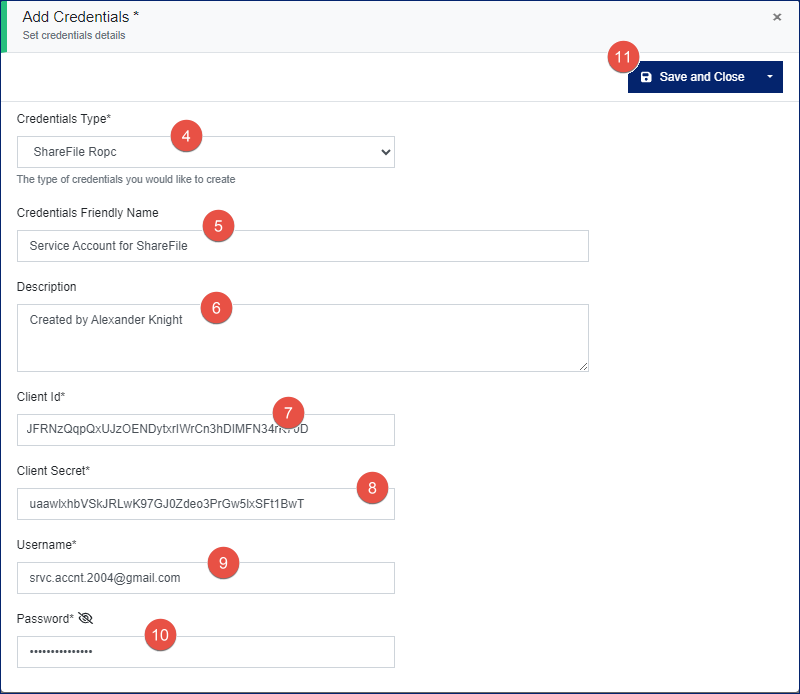Click the close X of Add Credentials dialog

tap(777, 17)
